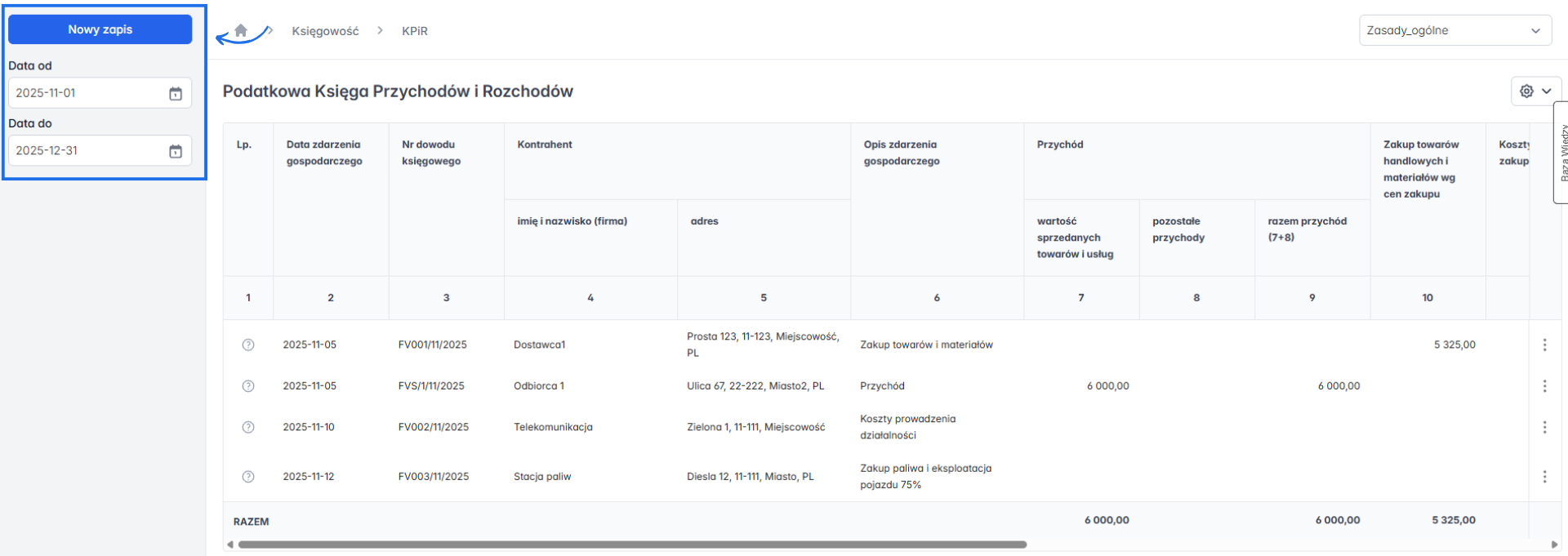Screen dimensions: 1568x556
Task: Open the Baza Wiedzy side tab
Action: point(1561,152)
